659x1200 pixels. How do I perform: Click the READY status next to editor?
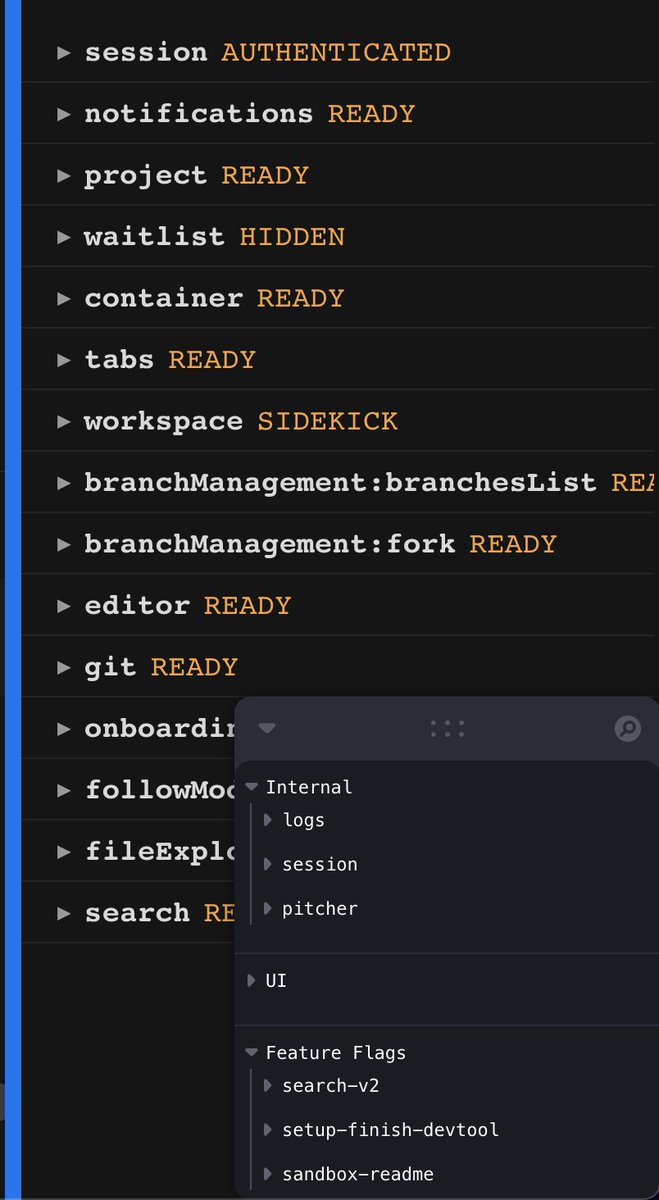[x=248, y=606]
